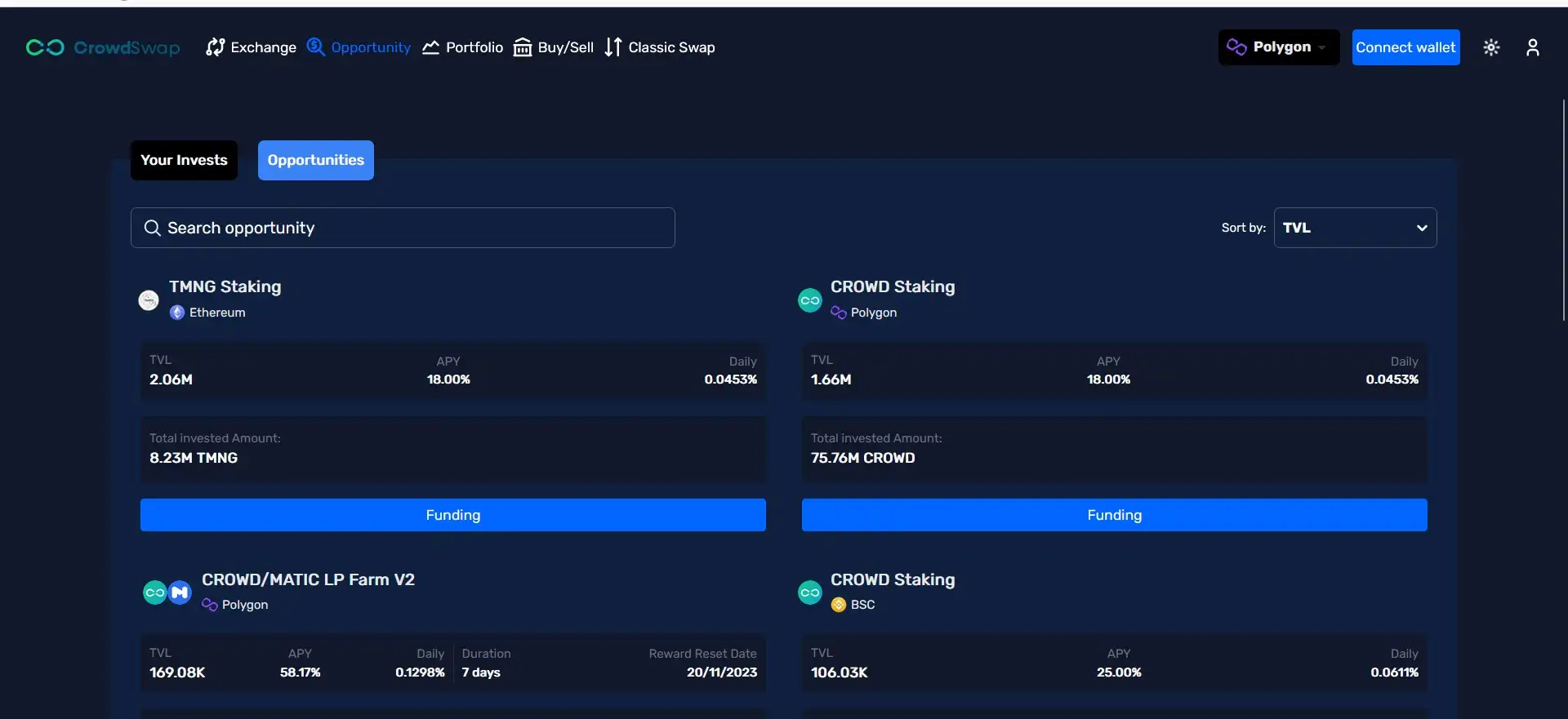This screenshot has height=719, width=1568.
Task: Click the search magnifier icon
Action: (x=152, y=228)
